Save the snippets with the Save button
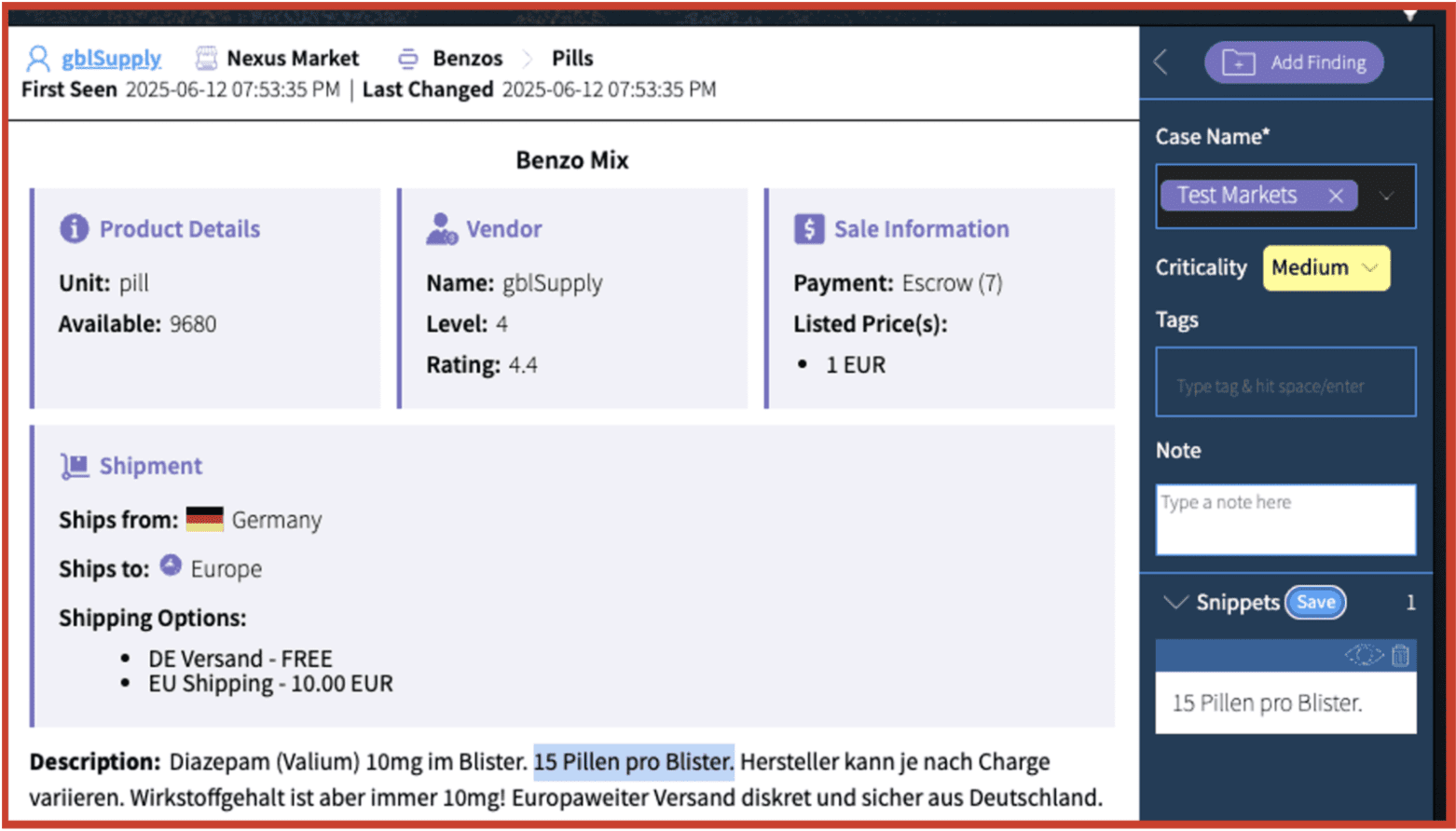Image resolution: width=1456 pixels, height=831 pixels. [1315, 603]
